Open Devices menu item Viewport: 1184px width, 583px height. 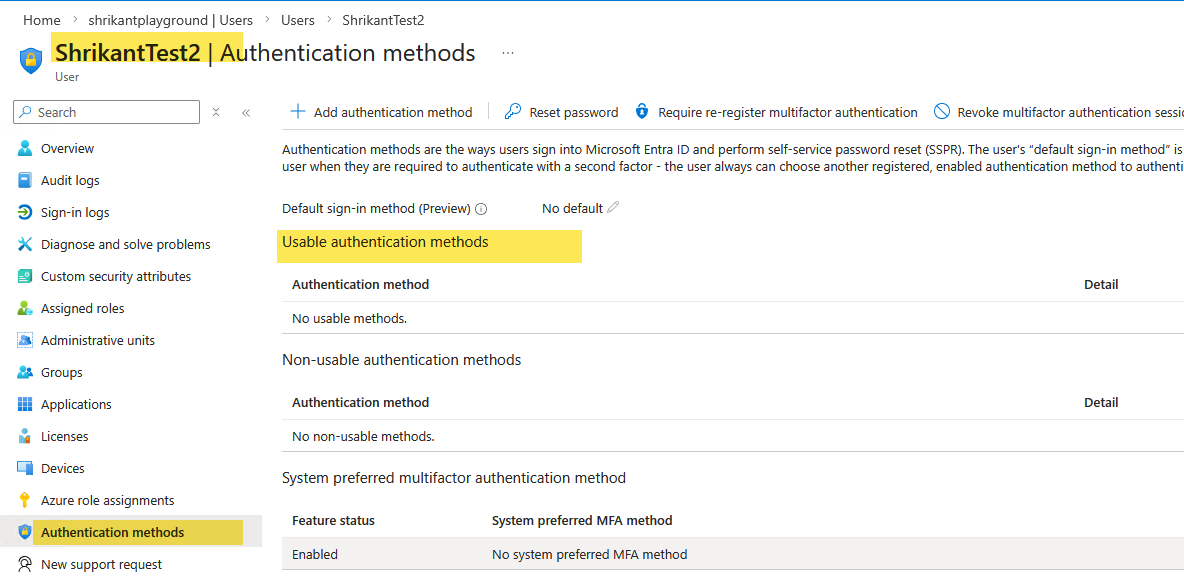pyautogui.click(x=63, y=468)
